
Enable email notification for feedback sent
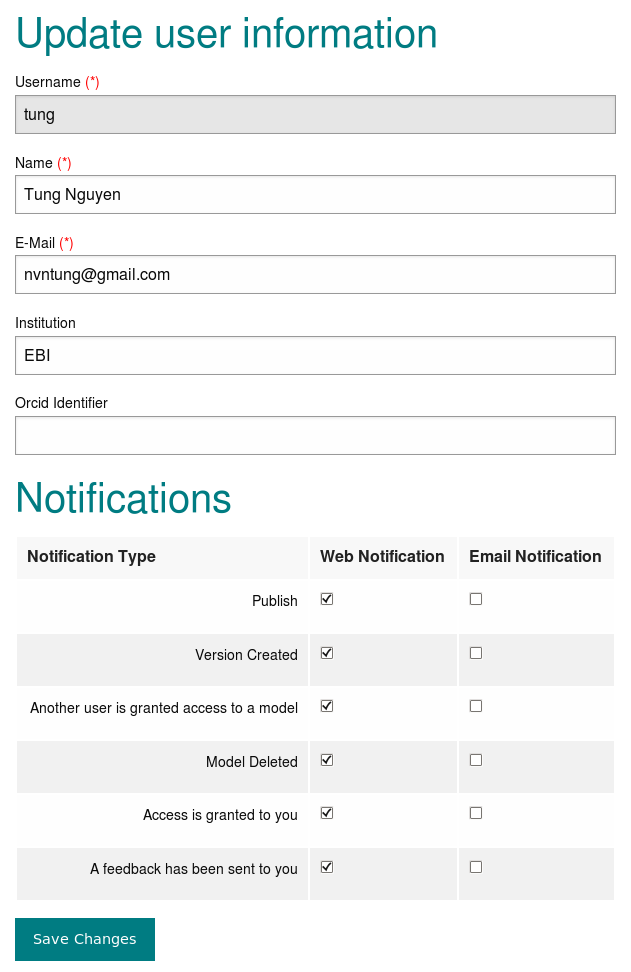pyautogui.click(x=475, y=866)
